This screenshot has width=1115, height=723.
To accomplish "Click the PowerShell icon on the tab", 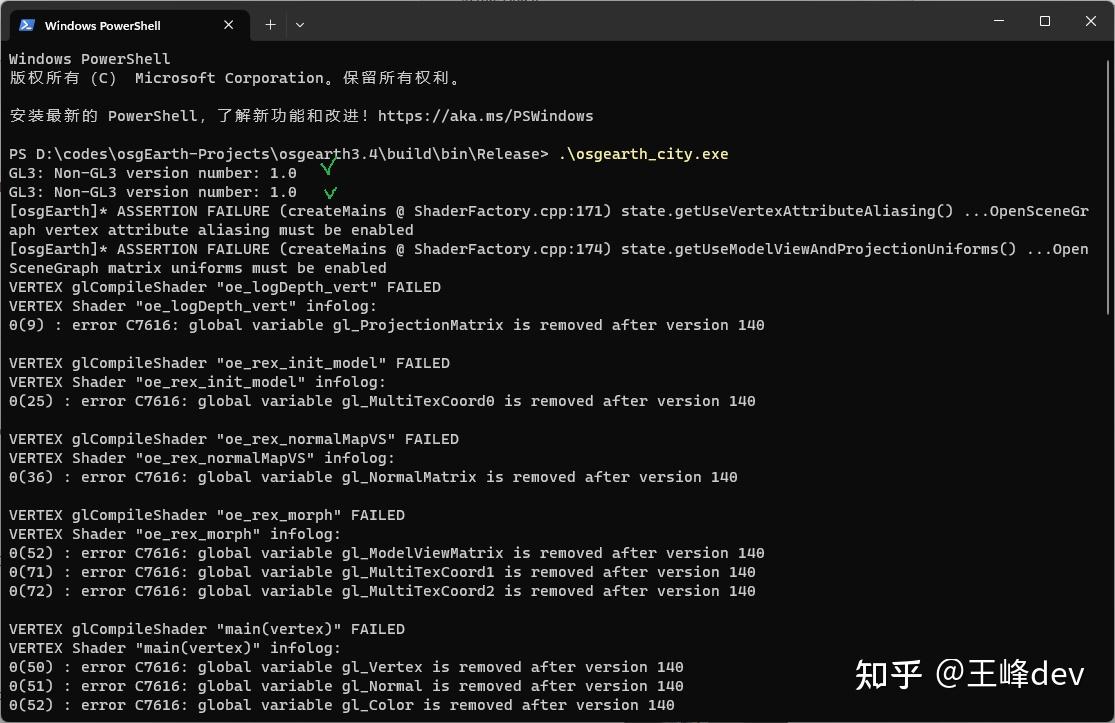I will [27, 25].
